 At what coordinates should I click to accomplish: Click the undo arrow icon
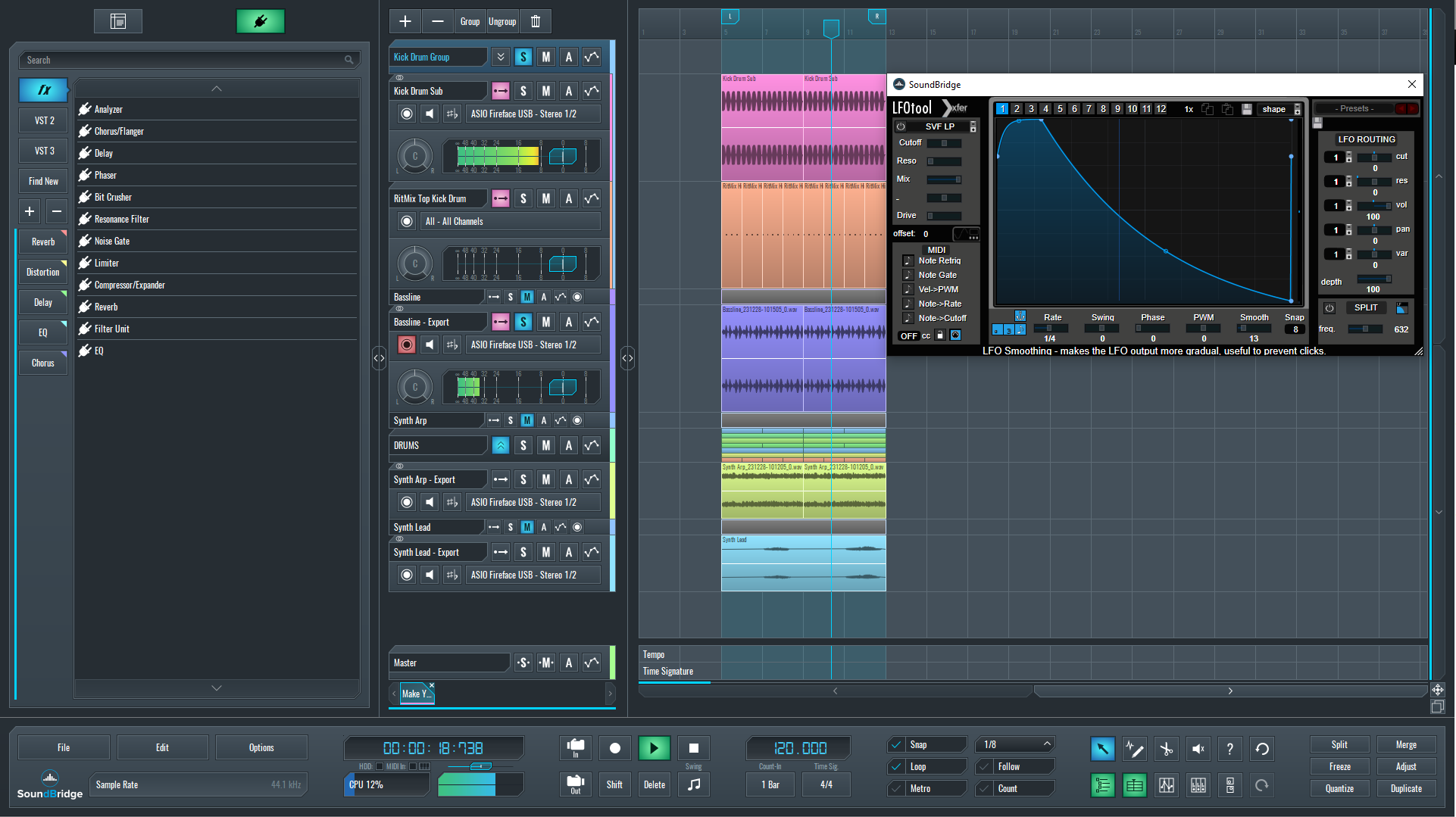[1262, 749]
